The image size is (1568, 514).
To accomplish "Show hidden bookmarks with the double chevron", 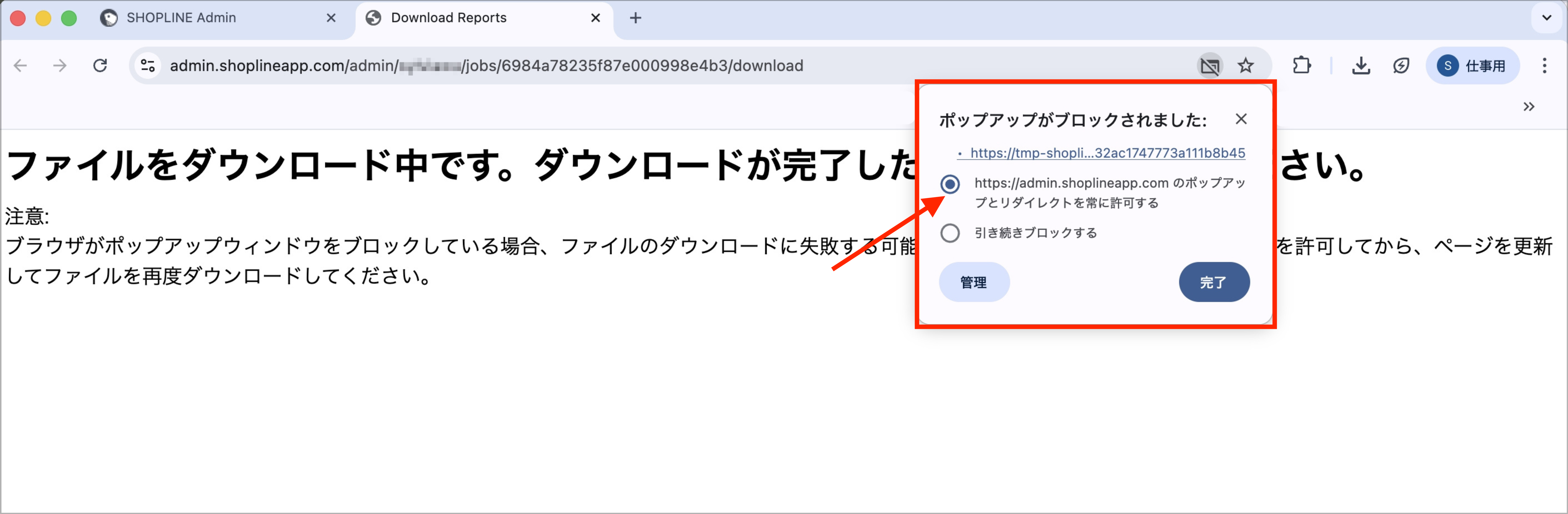I will pyautogui.click(x=1529, y=107).
